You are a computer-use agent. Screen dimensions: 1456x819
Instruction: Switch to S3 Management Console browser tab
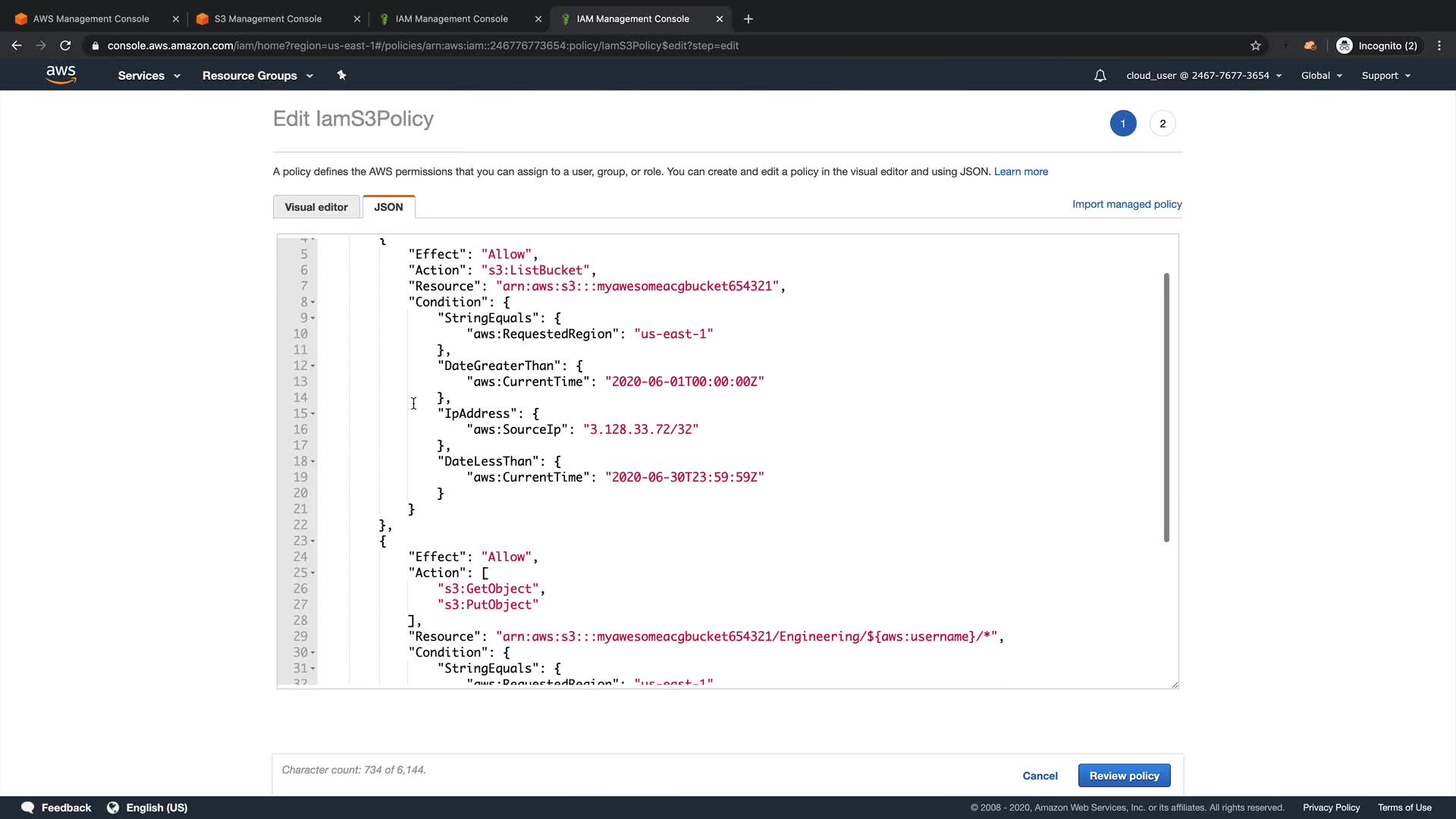[x=268, y=19]
